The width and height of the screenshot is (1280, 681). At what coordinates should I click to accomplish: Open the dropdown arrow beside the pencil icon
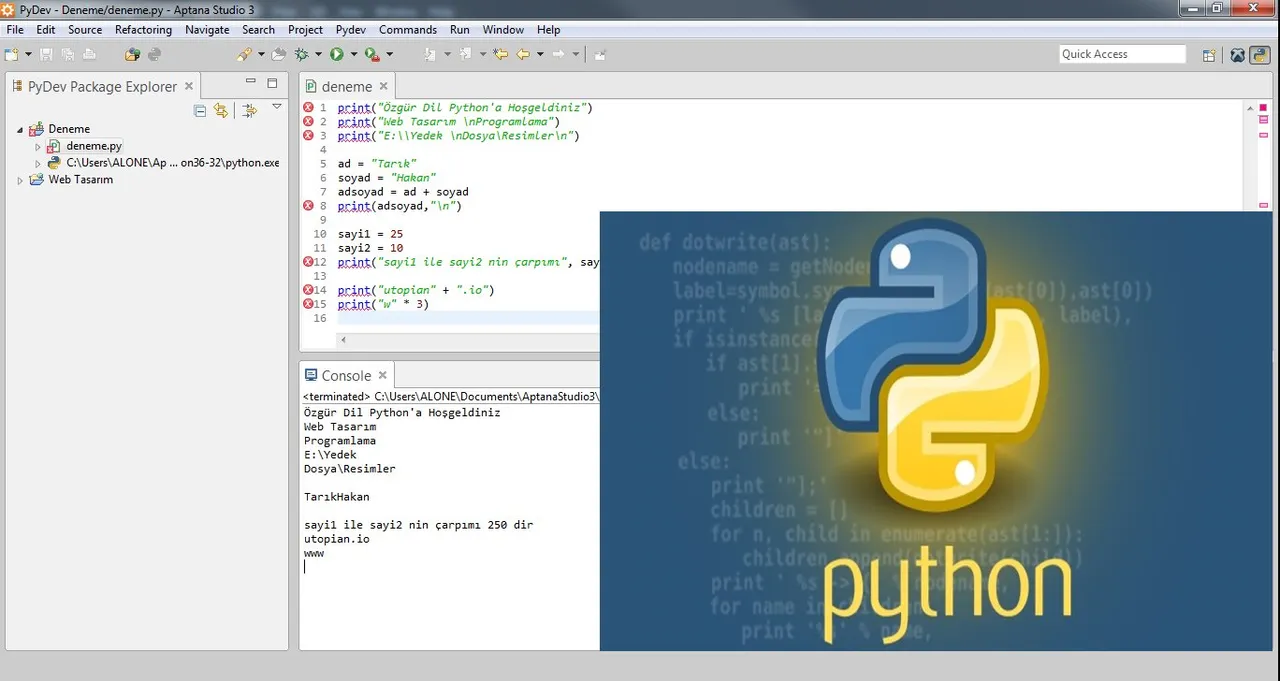(x=261, y=54)
